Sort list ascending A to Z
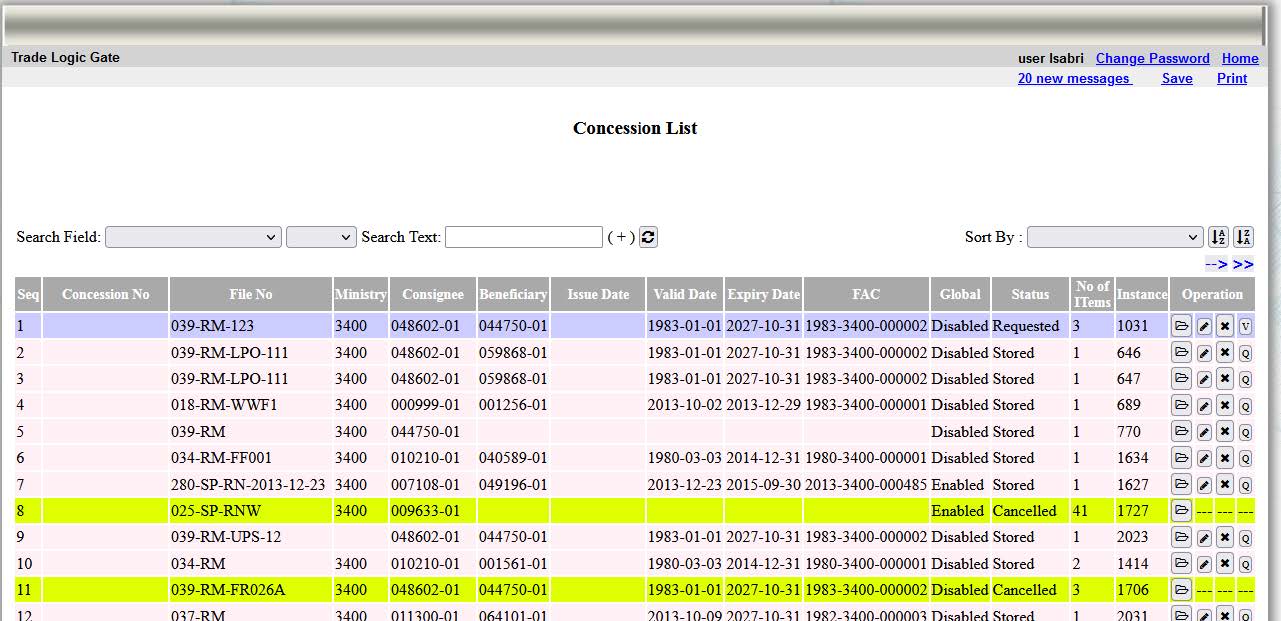Image resolution: width=1281 pixels, height=621 pixels. click(x=1218, y=237)
